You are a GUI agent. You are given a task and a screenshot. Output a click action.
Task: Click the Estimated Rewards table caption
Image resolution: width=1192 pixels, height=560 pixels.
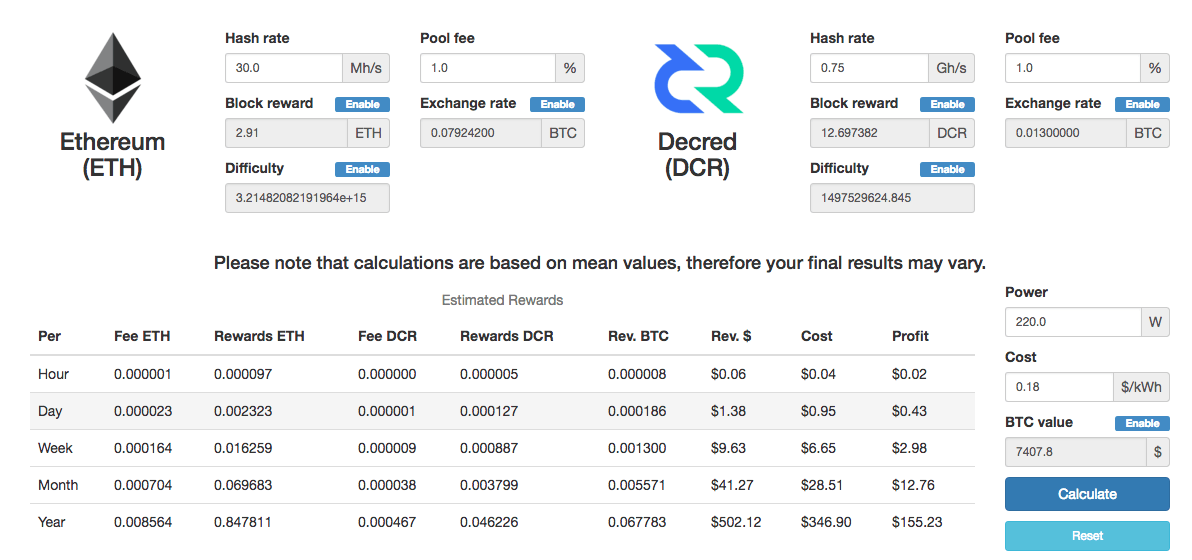point(502,300)
